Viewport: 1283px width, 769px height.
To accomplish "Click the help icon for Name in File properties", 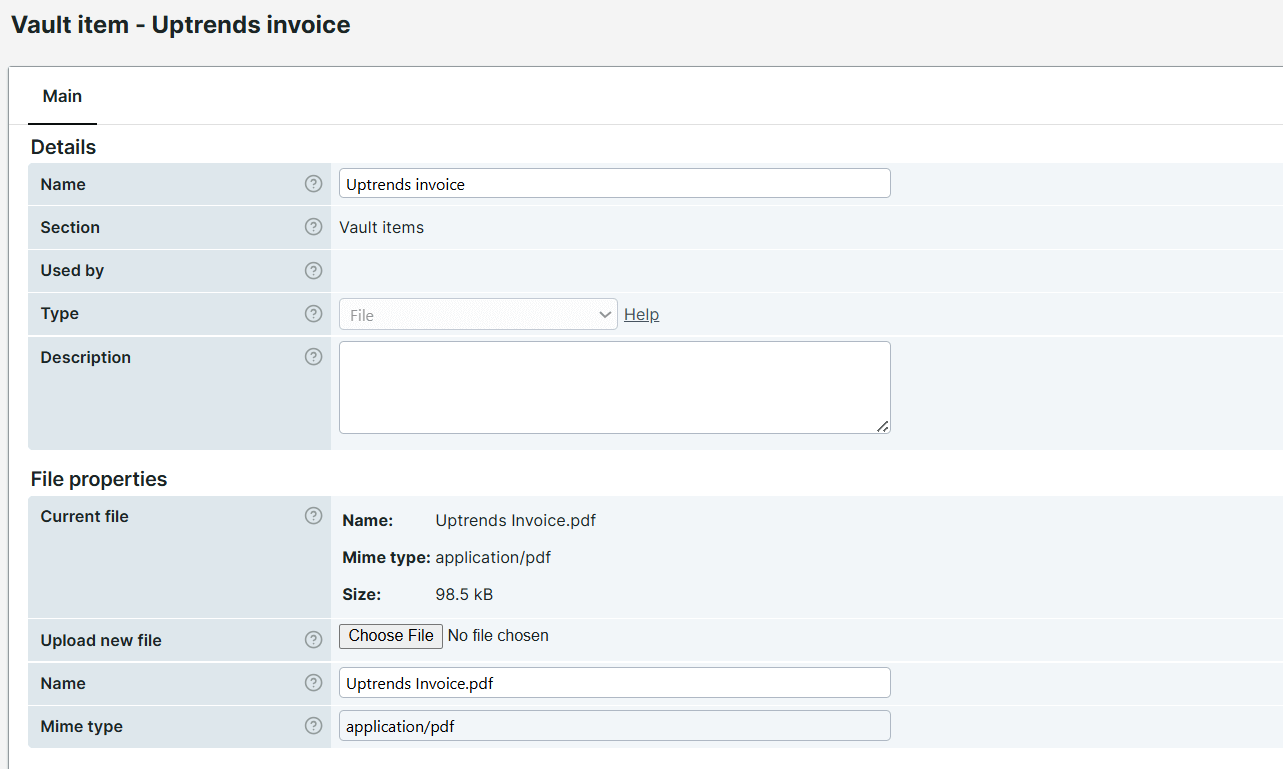I will coord(314,683).
